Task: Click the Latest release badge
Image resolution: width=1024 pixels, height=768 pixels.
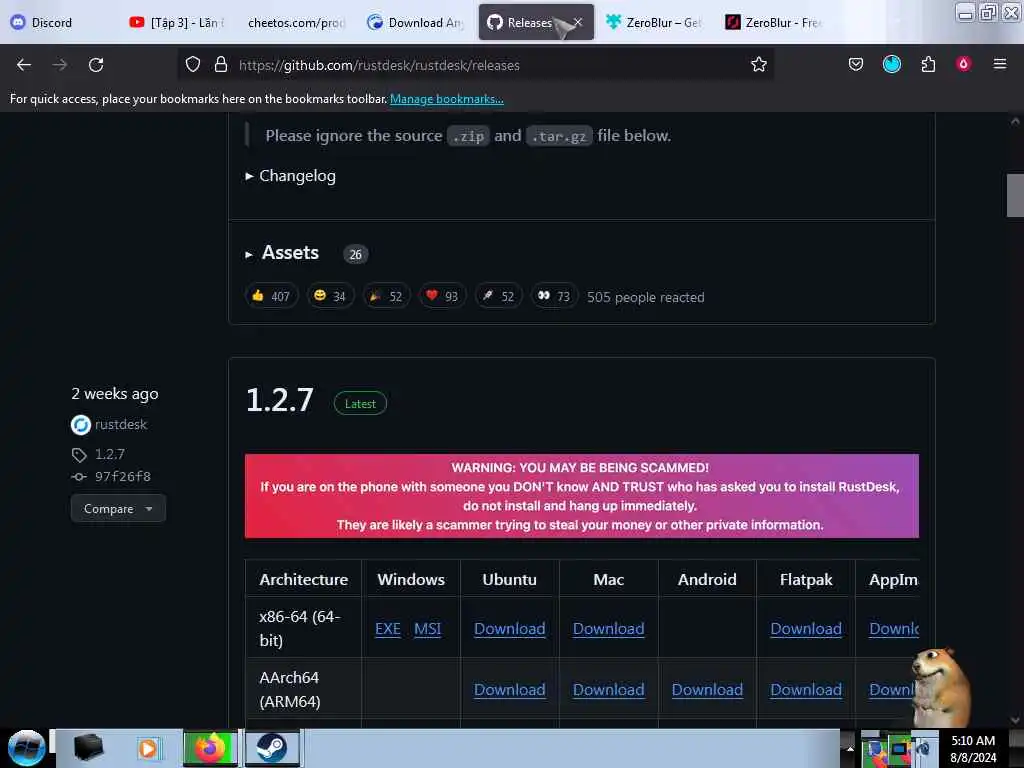Action: [x=360, y=404]
